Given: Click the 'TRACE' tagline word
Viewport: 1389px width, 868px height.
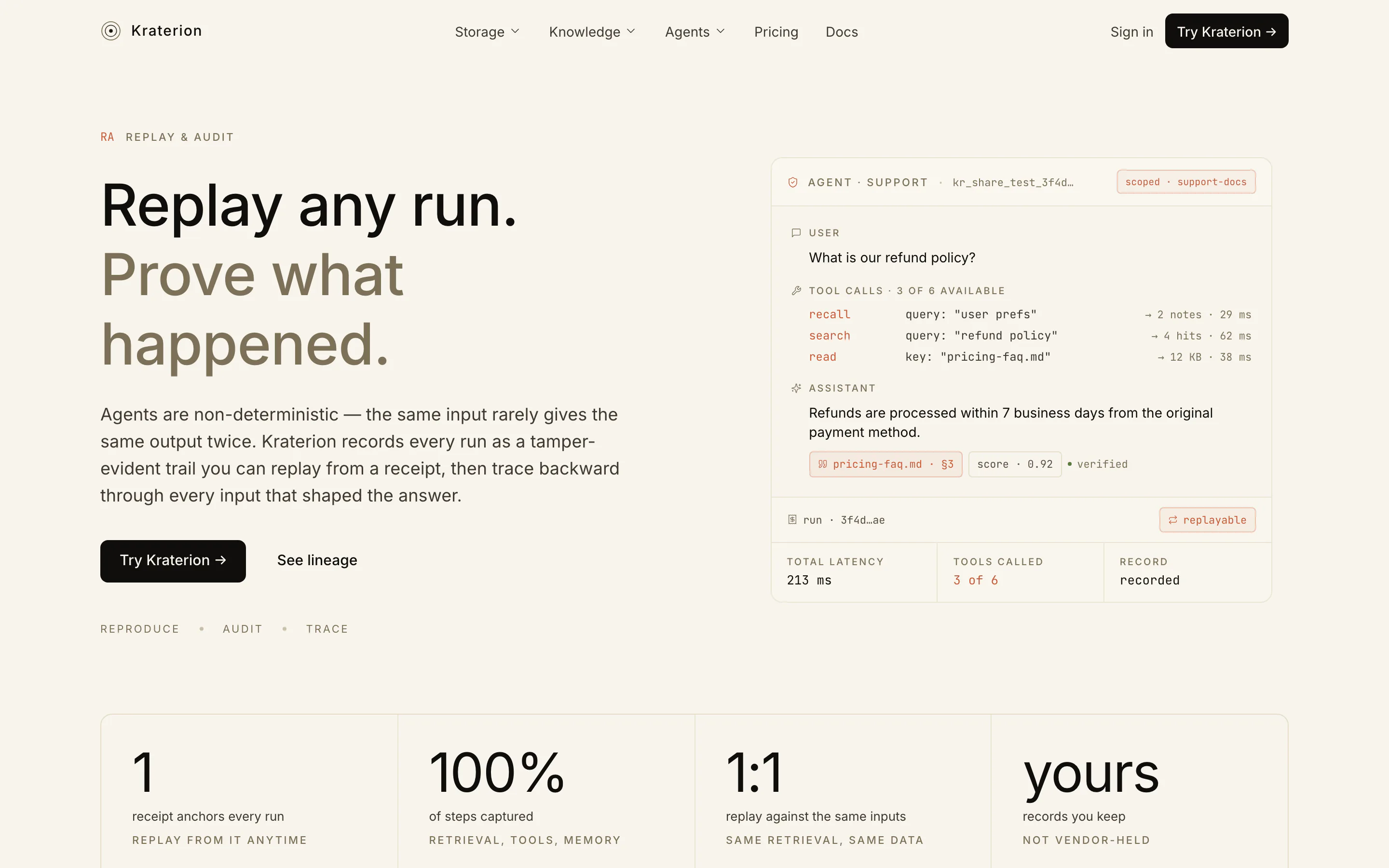Looking at the screenshot, I should pos(327,629).
